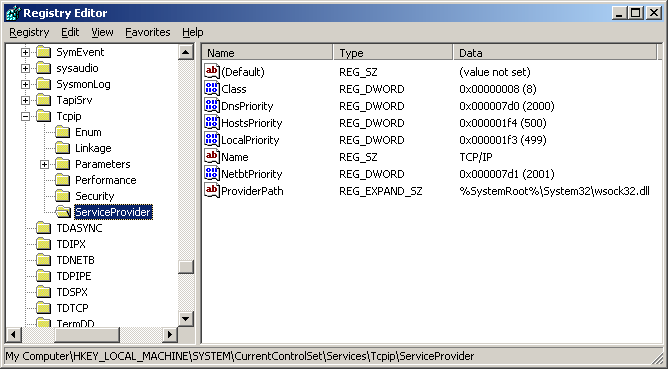The image size is (668, 369).
Task: Click the DWORD icon for NetbtPriority
Action: pyautogui.click(x=212, y=173)
